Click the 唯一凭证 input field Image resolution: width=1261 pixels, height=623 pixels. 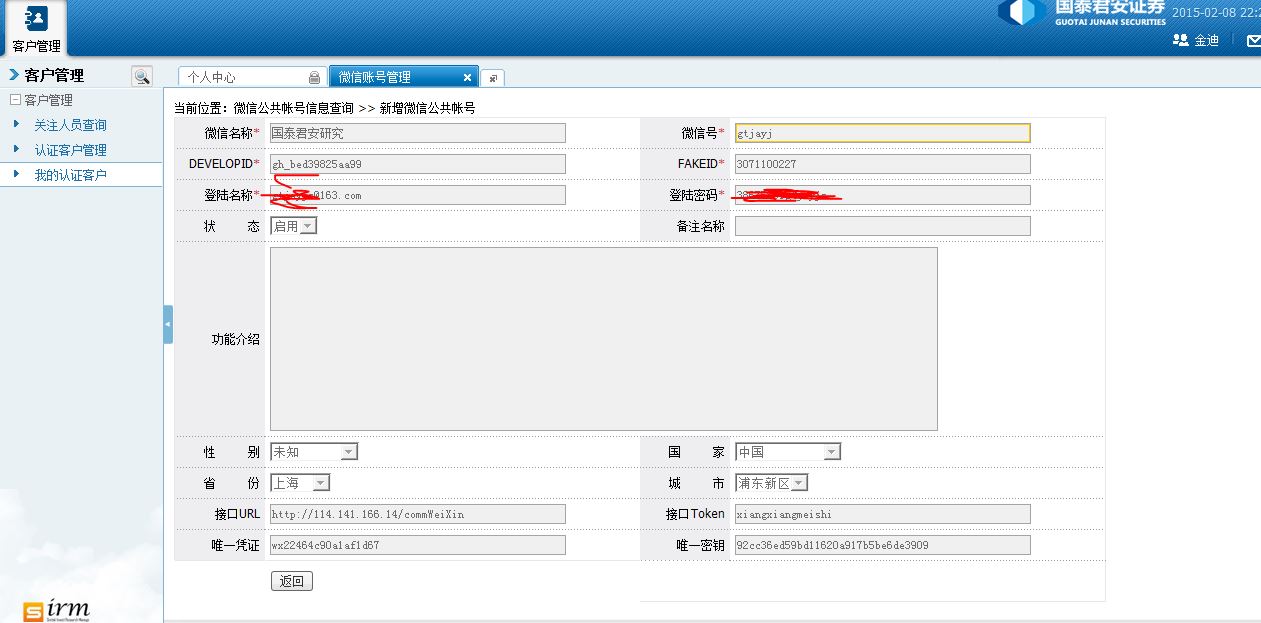pos(417,545)
